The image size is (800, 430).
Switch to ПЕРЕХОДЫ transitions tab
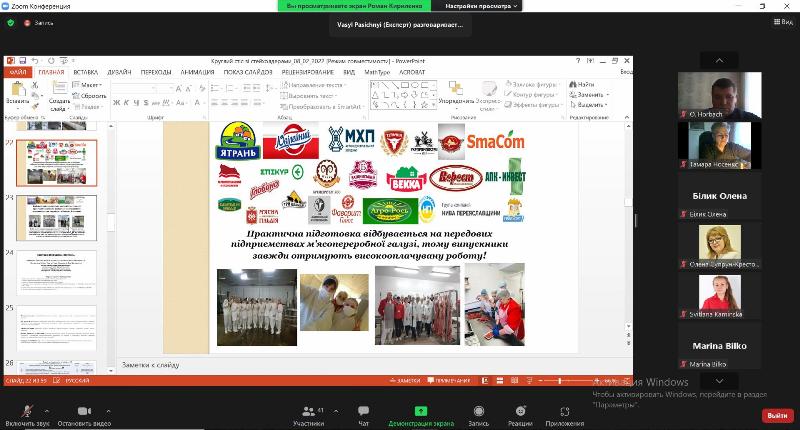coord(156,72)
